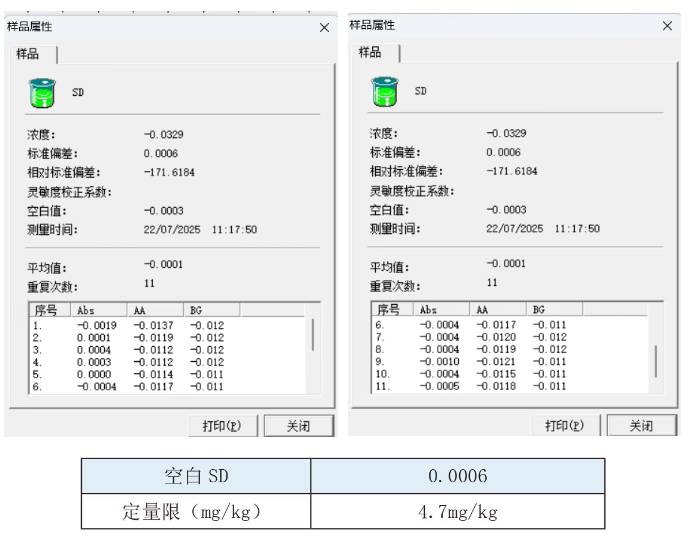This screenshot has width=692, height=537.
Task: Click 序号 column header in right dialog
Action: pos(392,309)
